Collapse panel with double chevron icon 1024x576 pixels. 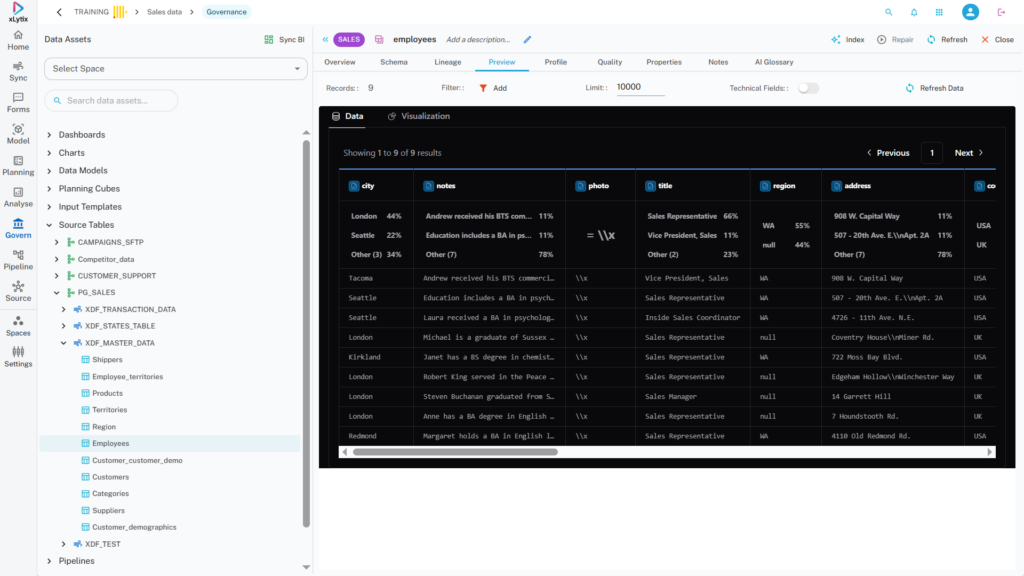(x=325, y=40)
